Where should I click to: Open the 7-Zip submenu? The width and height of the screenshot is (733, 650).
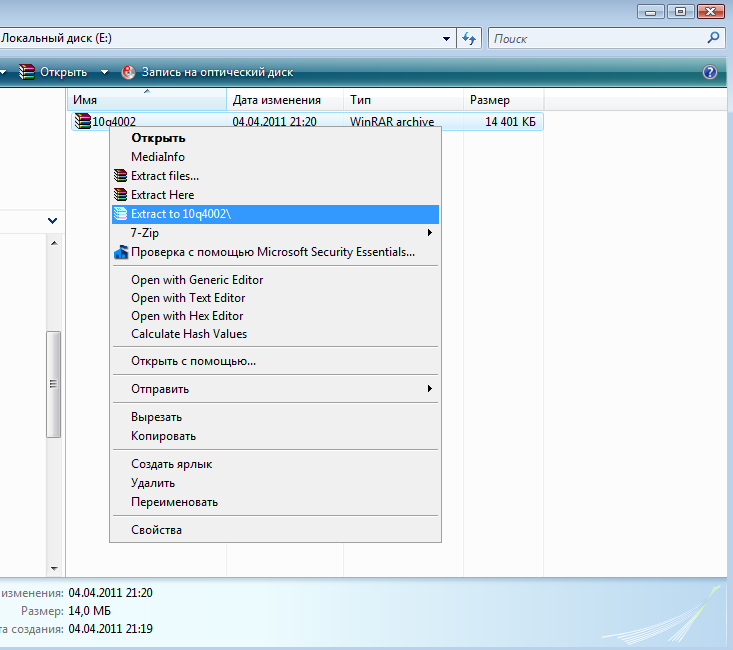click(x=275, y=233)
